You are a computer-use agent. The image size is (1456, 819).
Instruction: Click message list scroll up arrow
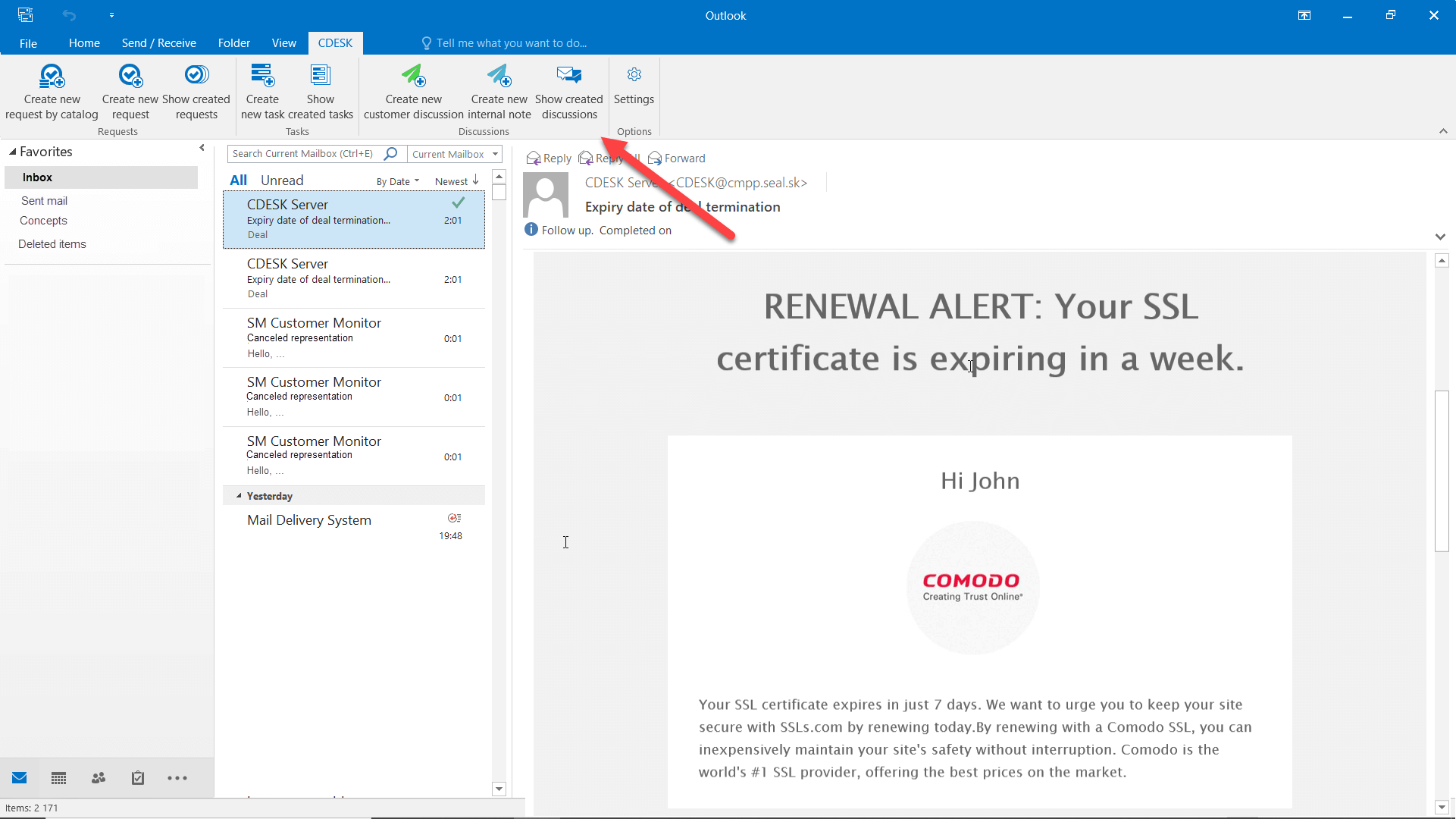(x=499, y=176)
